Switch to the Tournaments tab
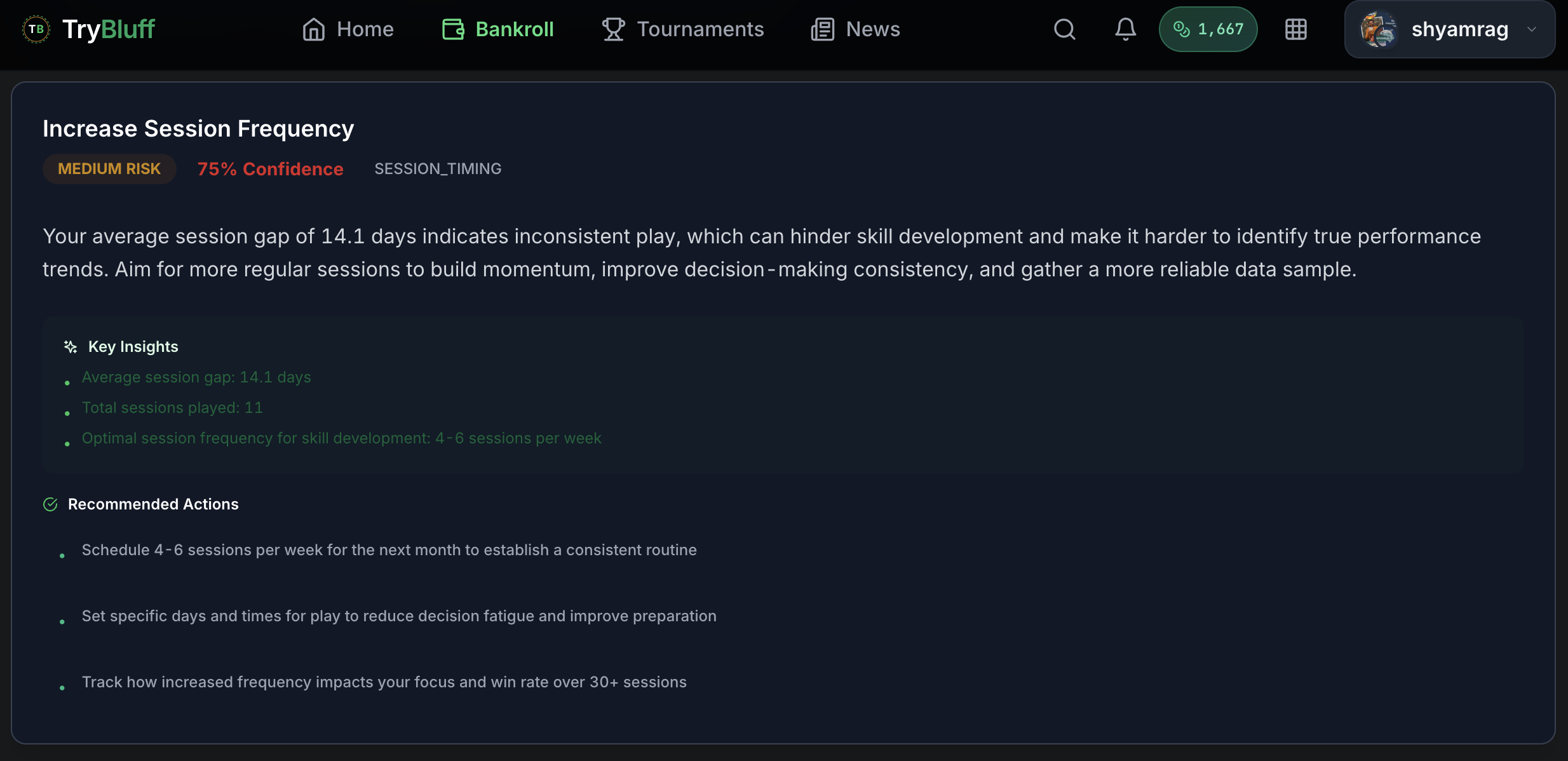The height and width of the screenshot is (761, 1568). [x=700, y=29]
